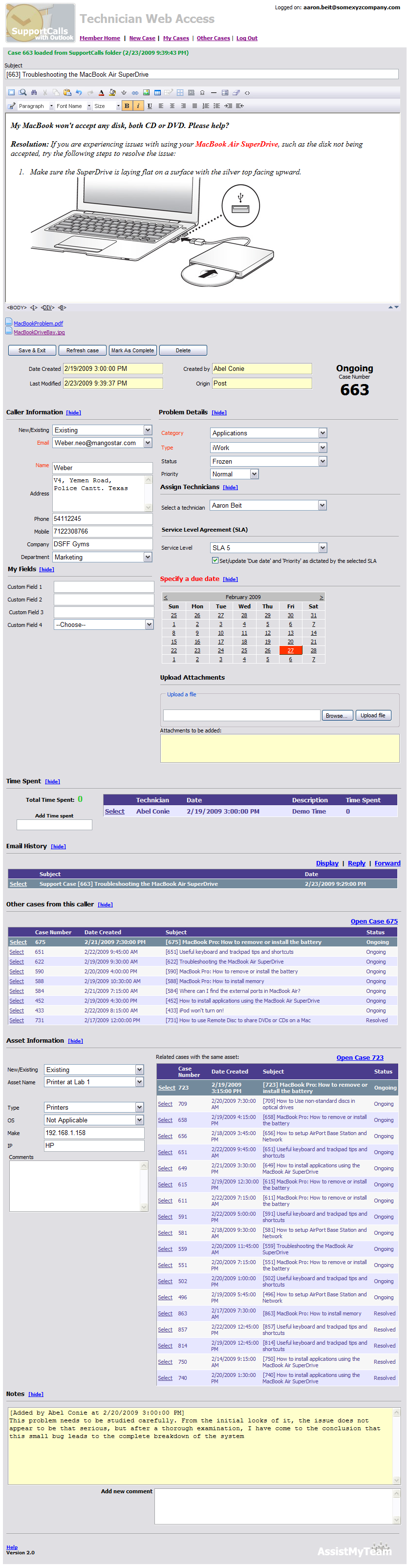Image resolution: width=410 pixels, height=1568 pixels.
Task: Click the Upload file button
Action: (x=373, y=715)
